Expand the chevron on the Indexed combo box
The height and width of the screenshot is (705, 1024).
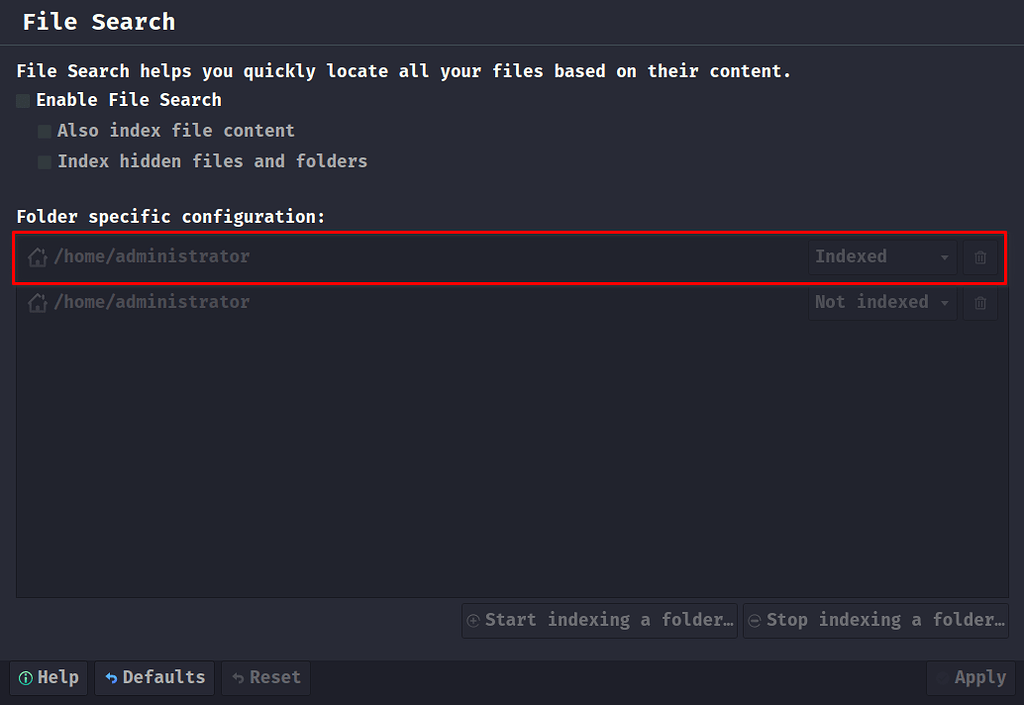click(x=944, y=256)
